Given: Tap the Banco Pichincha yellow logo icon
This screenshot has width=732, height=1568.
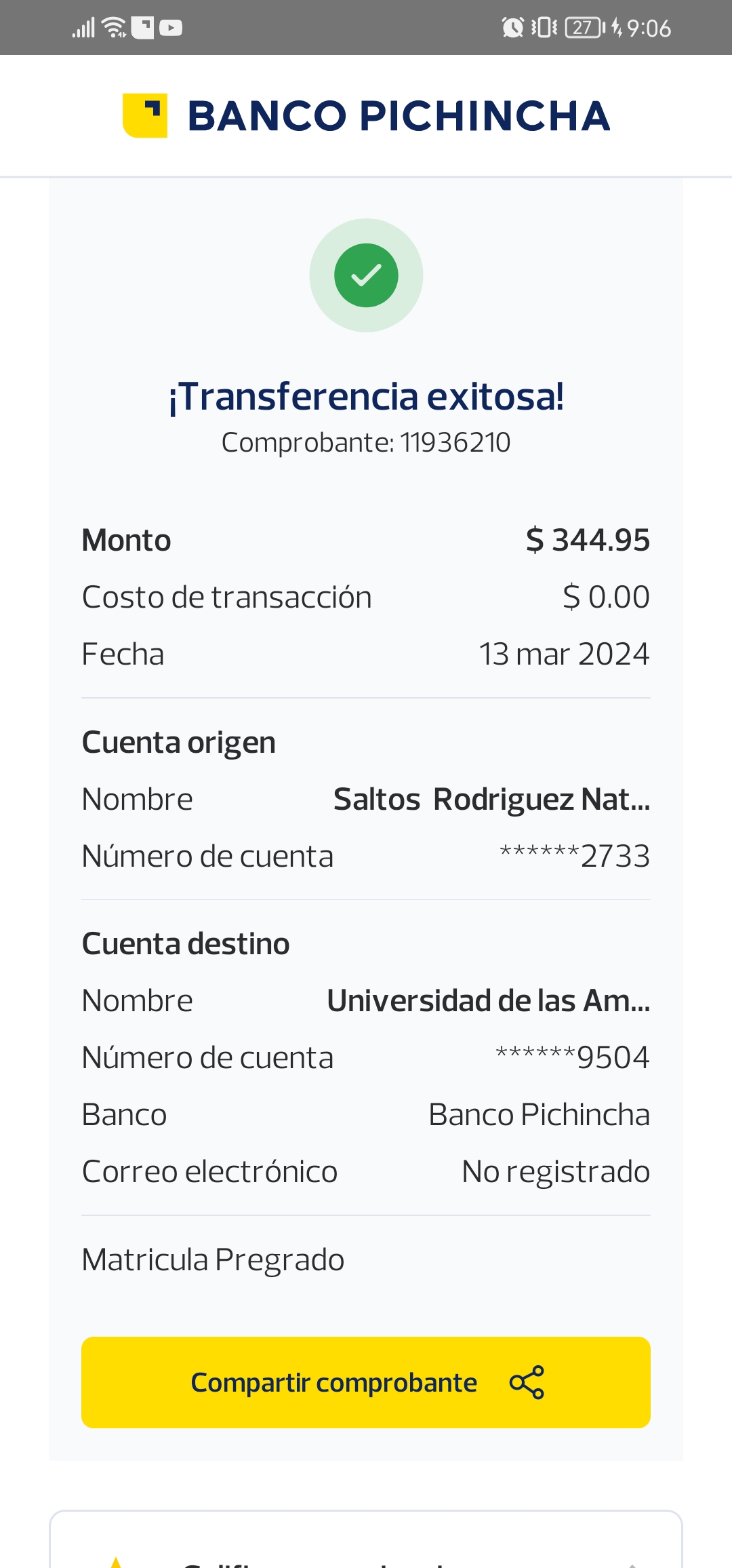Looking at the screenshot, I should (x=145, y=115).
